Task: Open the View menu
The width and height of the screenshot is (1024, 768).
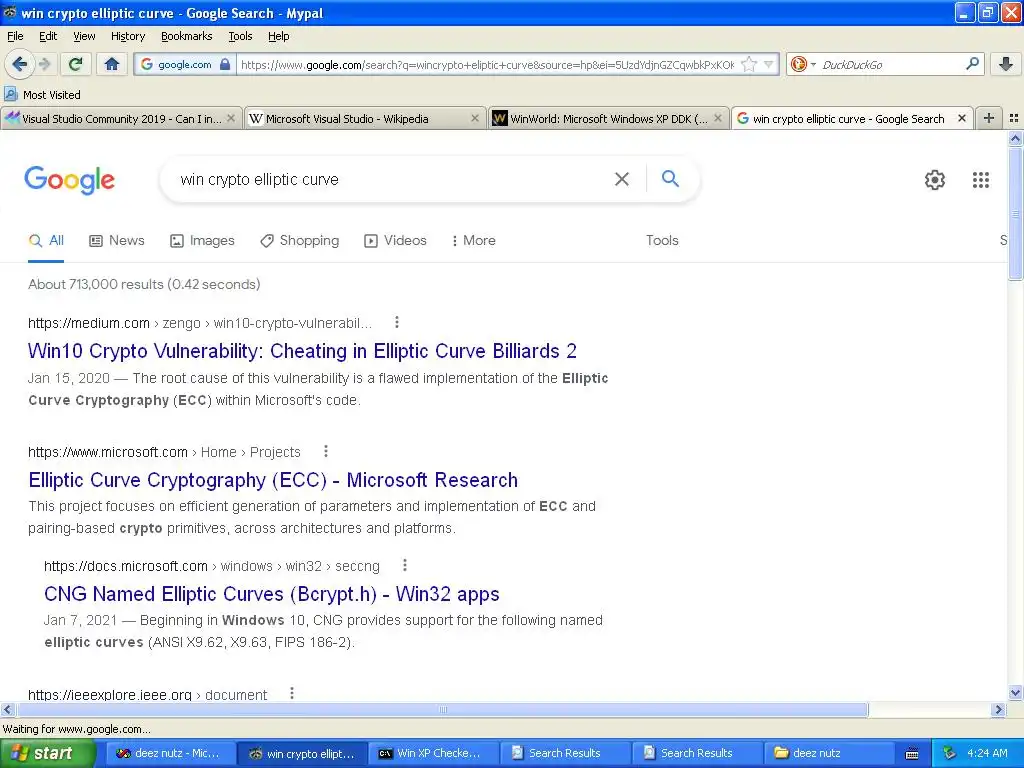Action: click(84, 36)
